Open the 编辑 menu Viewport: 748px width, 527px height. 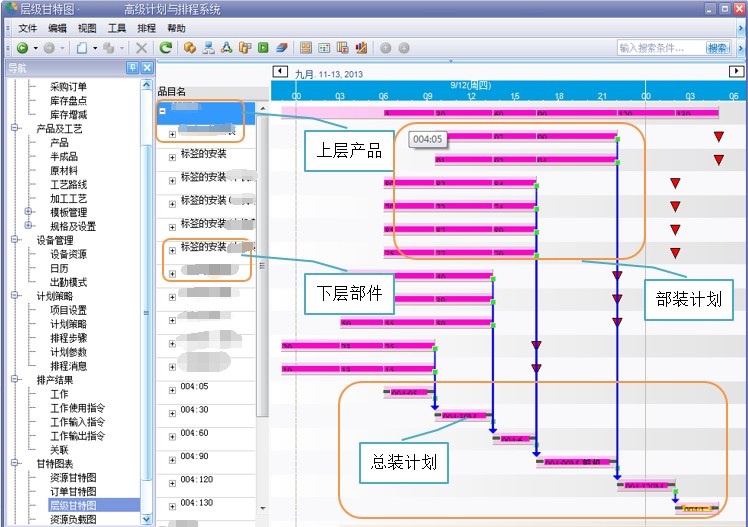[57, 29]
